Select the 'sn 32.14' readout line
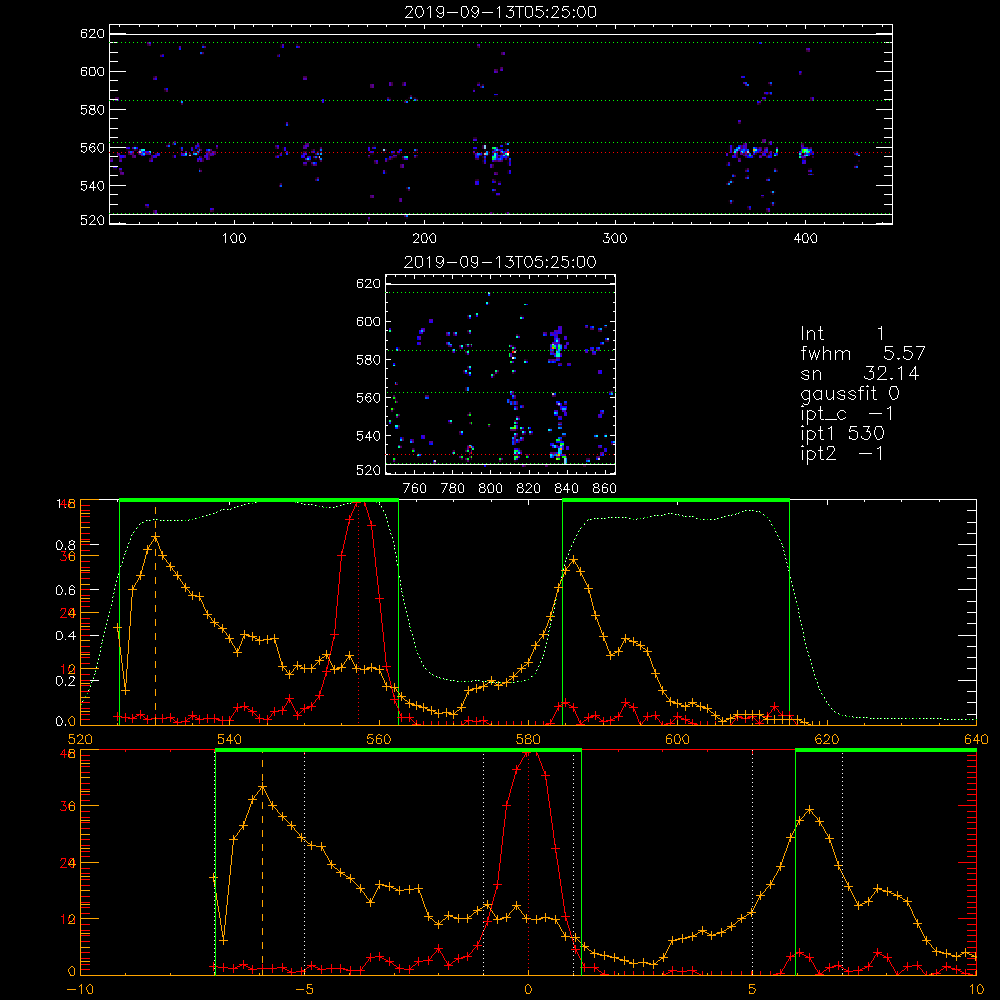The height and width of the screenshot is (1000, 1000). coord(859,373)
